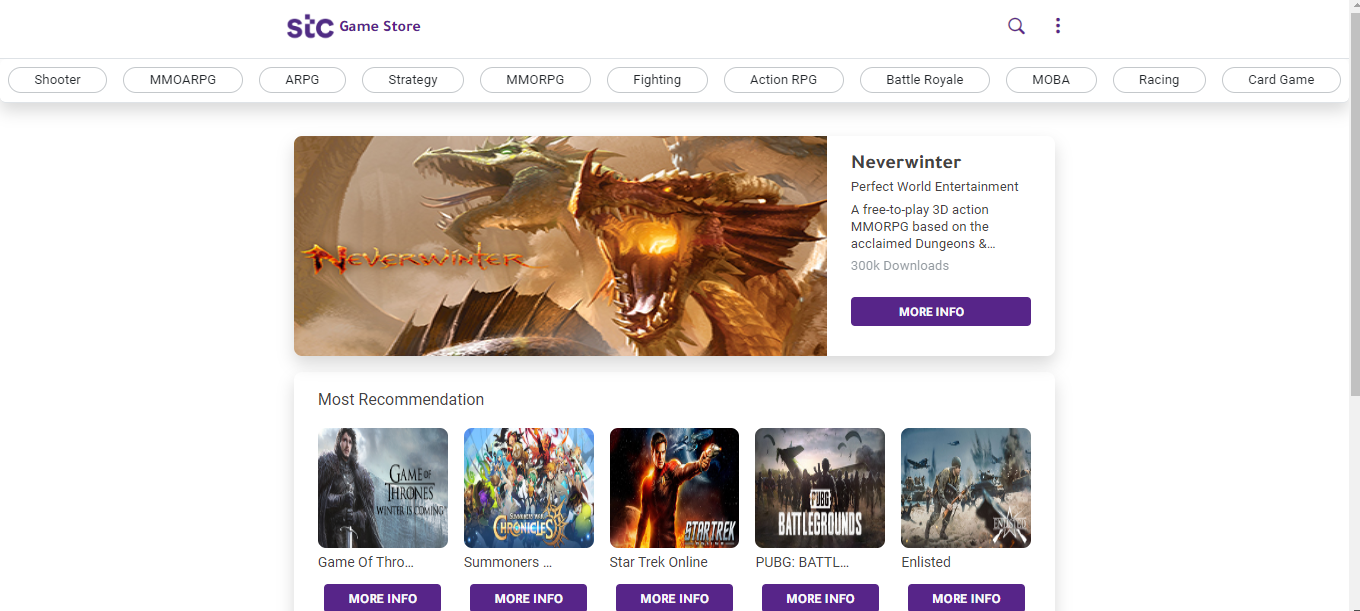Filter games by Shooter category
The width and height of the screenshot is (1360, 611).
pyautogui.click(x=57, y=79)
